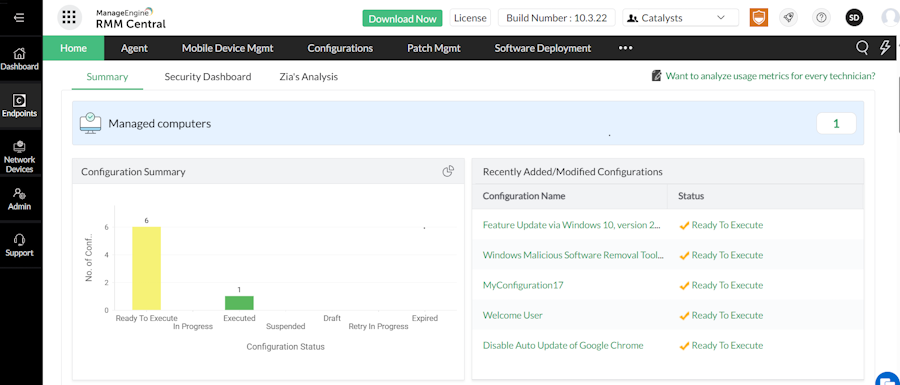900x385 pixels.
Task: Open Admin in the left sidebar
Action: (20, 199)
